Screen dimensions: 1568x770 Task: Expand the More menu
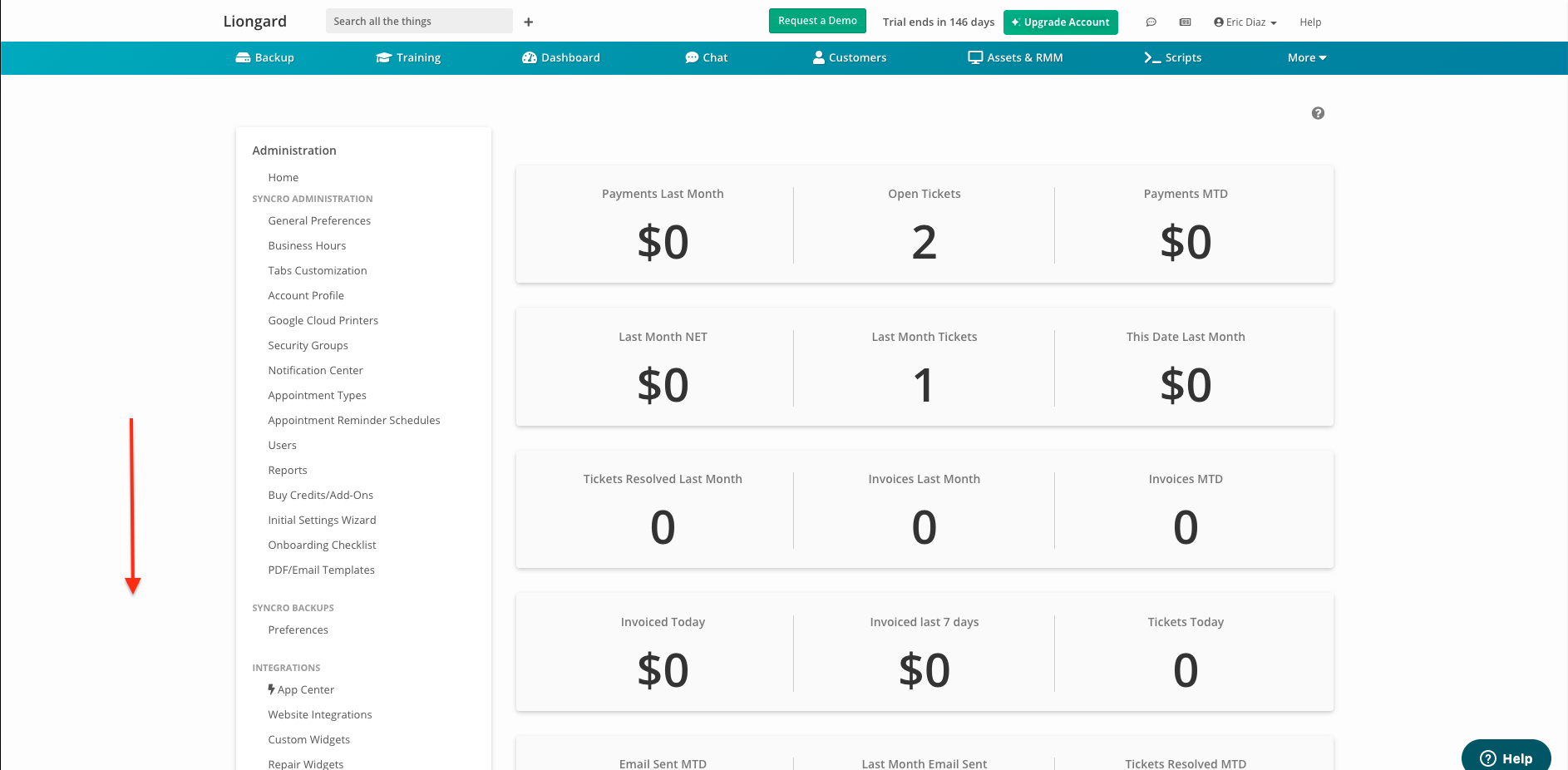(x=1307, y=57)
